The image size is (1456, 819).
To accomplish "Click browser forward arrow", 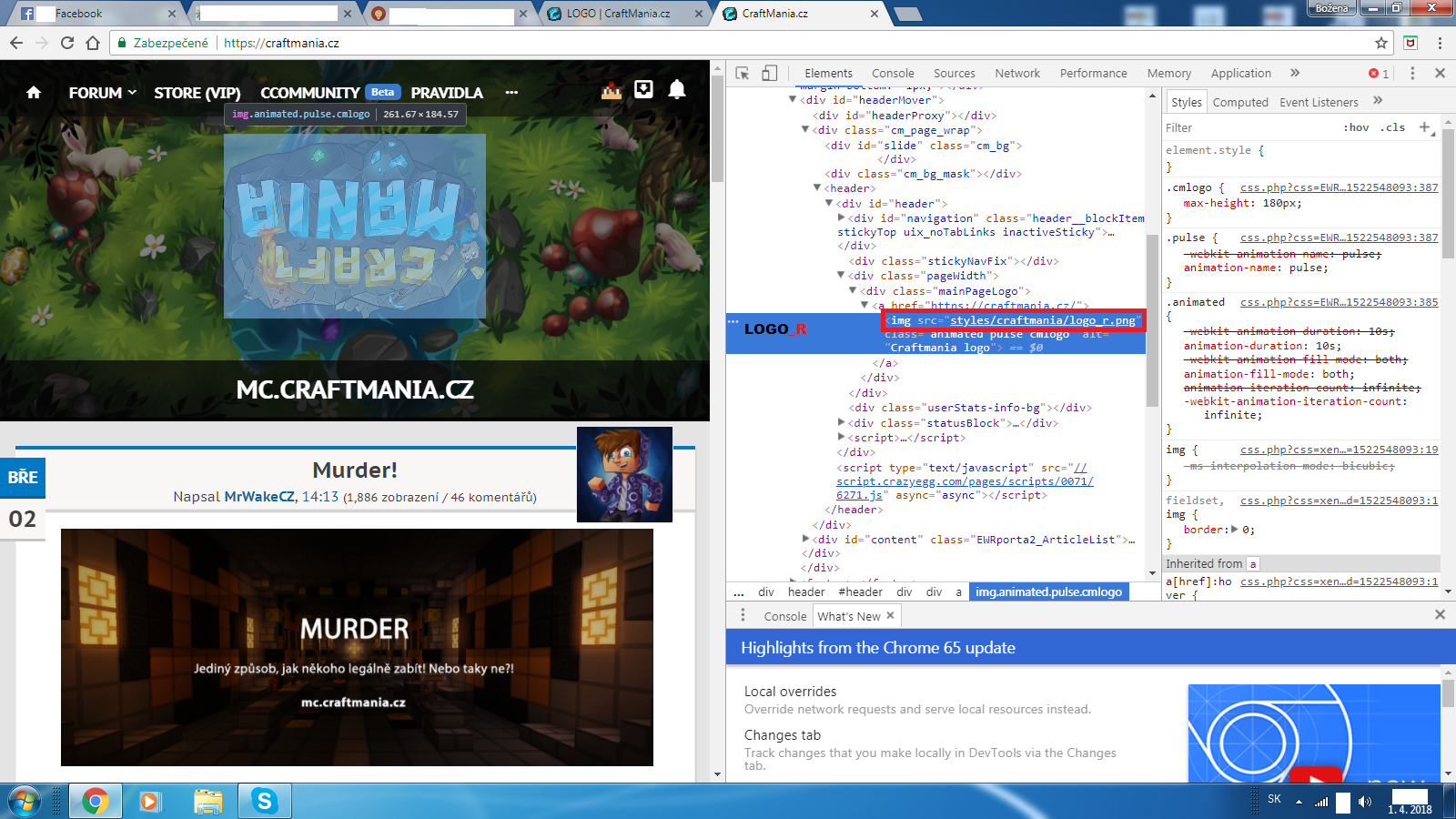I will (42, 43).
